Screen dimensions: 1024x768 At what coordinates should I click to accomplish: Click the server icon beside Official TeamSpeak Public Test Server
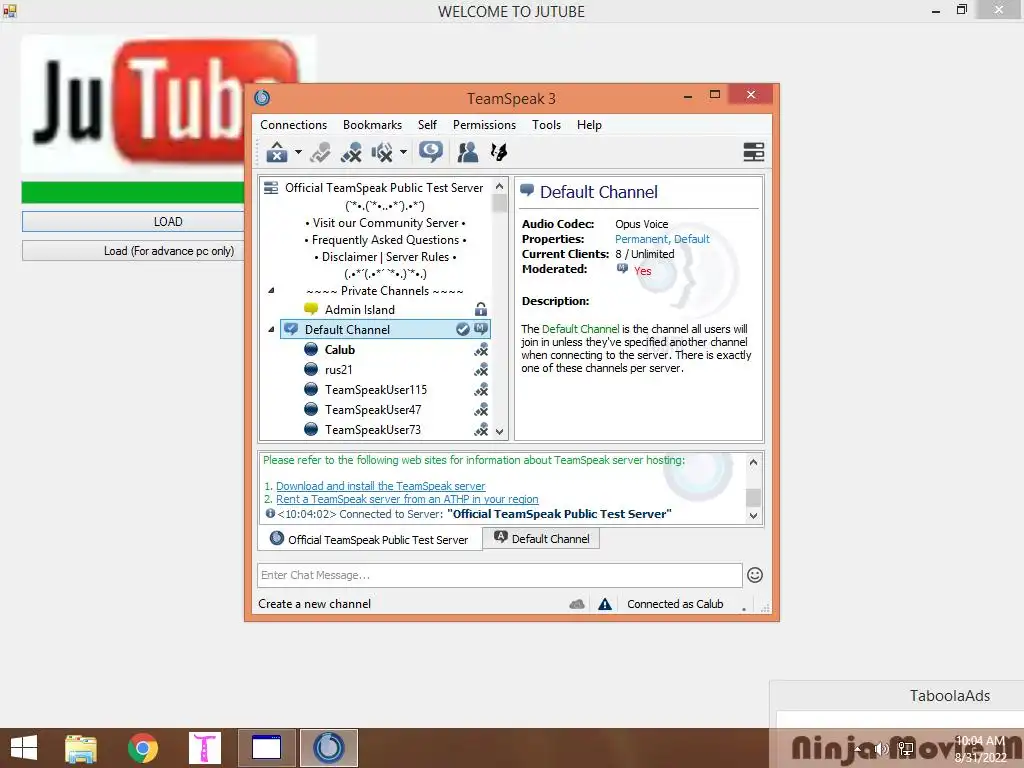tap(271, 188)
